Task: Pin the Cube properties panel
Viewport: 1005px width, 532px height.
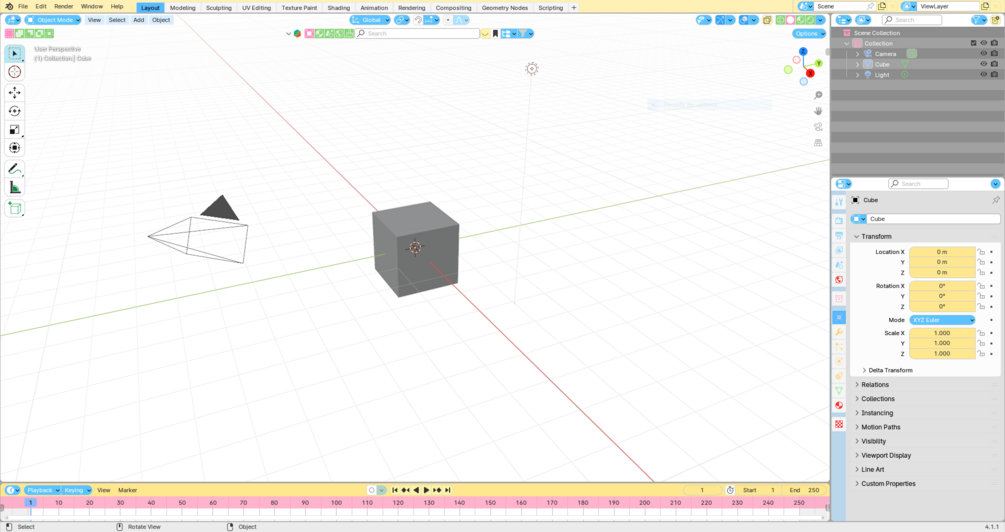Action: coord(995,200)
